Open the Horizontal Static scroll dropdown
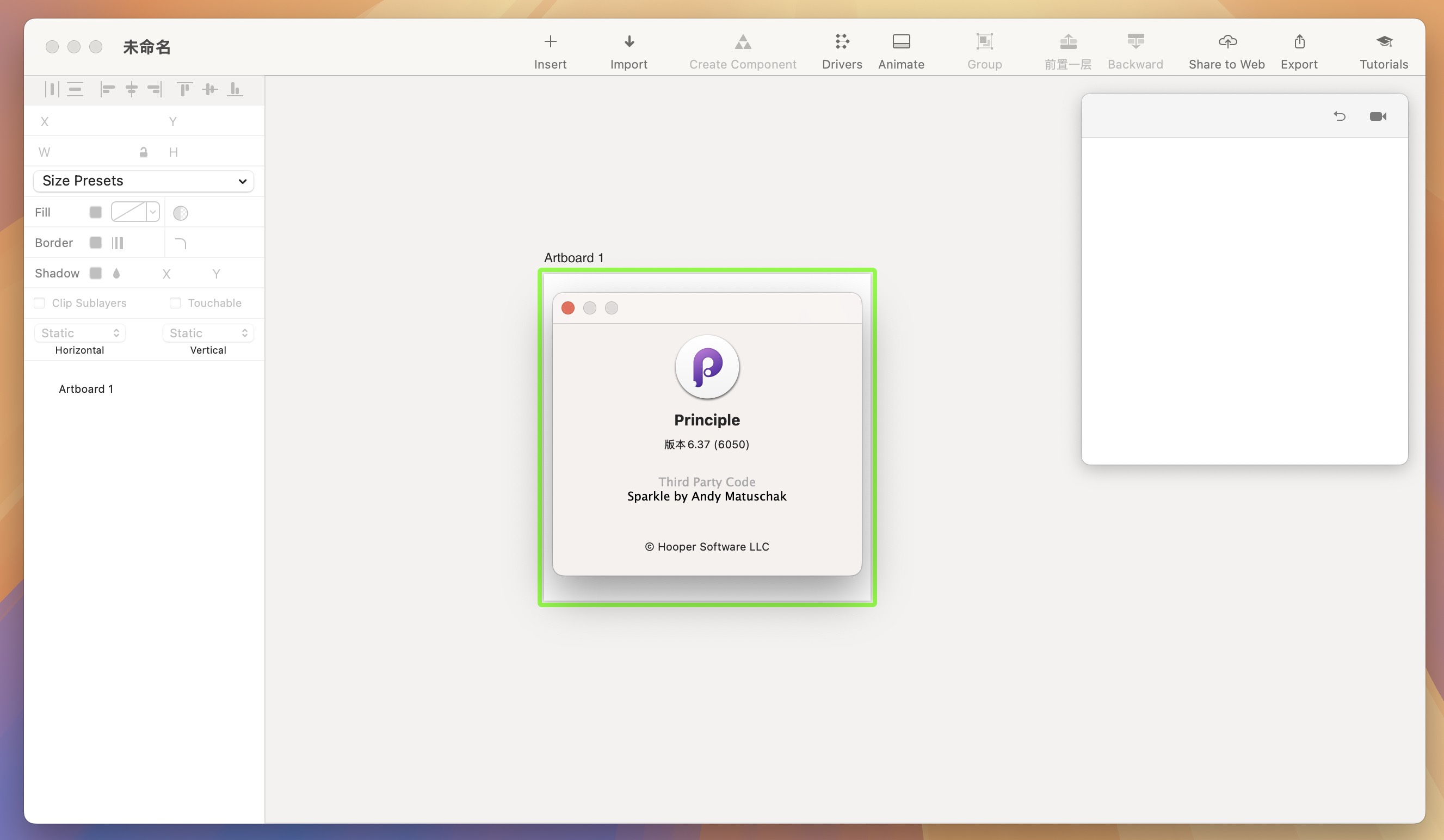This screenshot has width=1444, height=840. coord(79,333)
